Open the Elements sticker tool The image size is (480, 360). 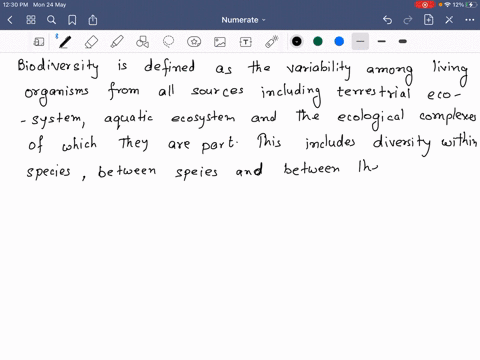click(x=194, y=42)
